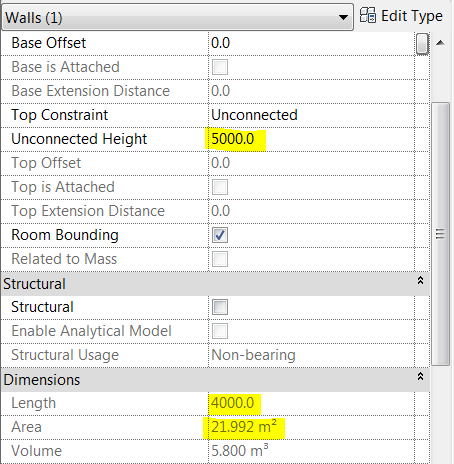Toggle the Top is Attached checkbox
454x464 pixels.
pyautogui.click(x=220, y=187)
